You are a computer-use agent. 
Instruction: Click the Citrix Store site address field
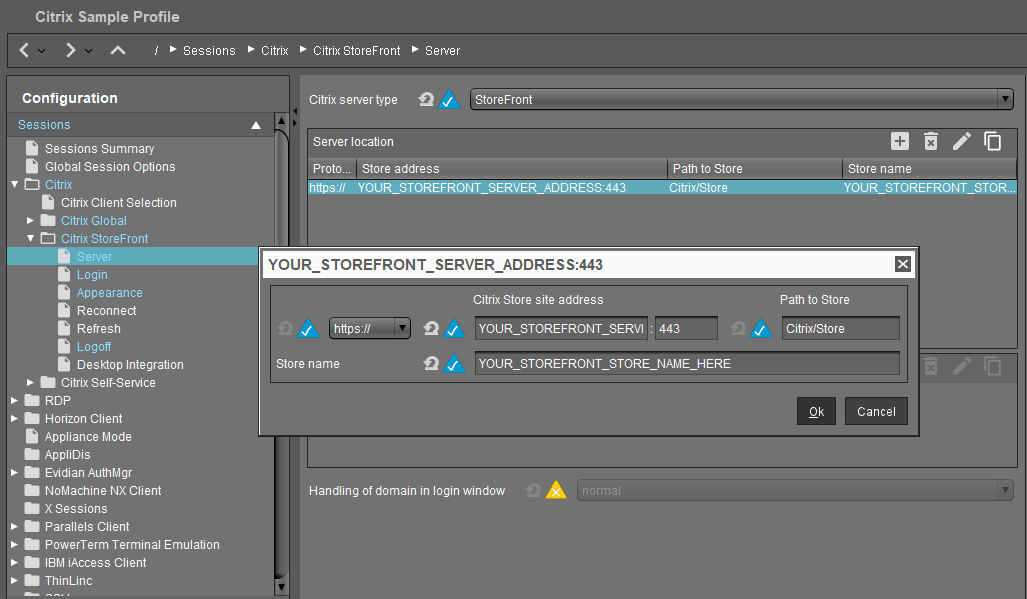(x=561, y=328)
